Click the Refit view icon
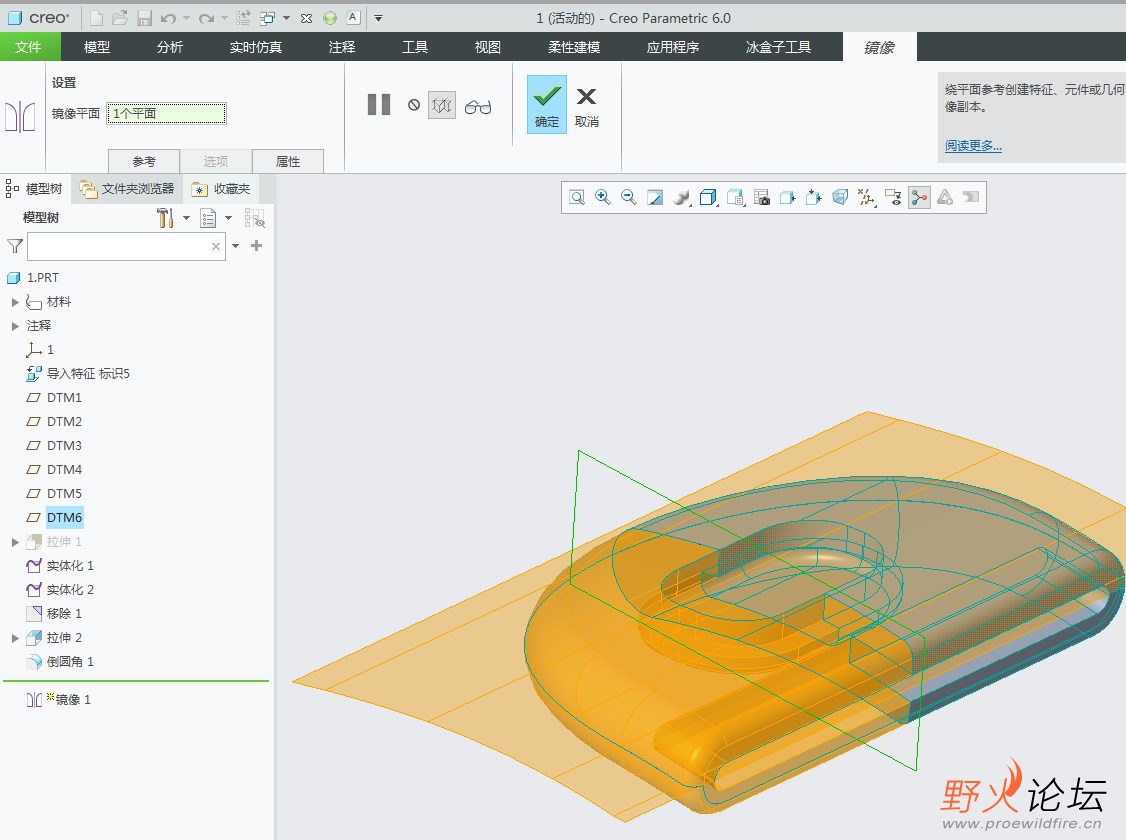This screenshot has width=1126, height=840. click(x=577, y=197)
